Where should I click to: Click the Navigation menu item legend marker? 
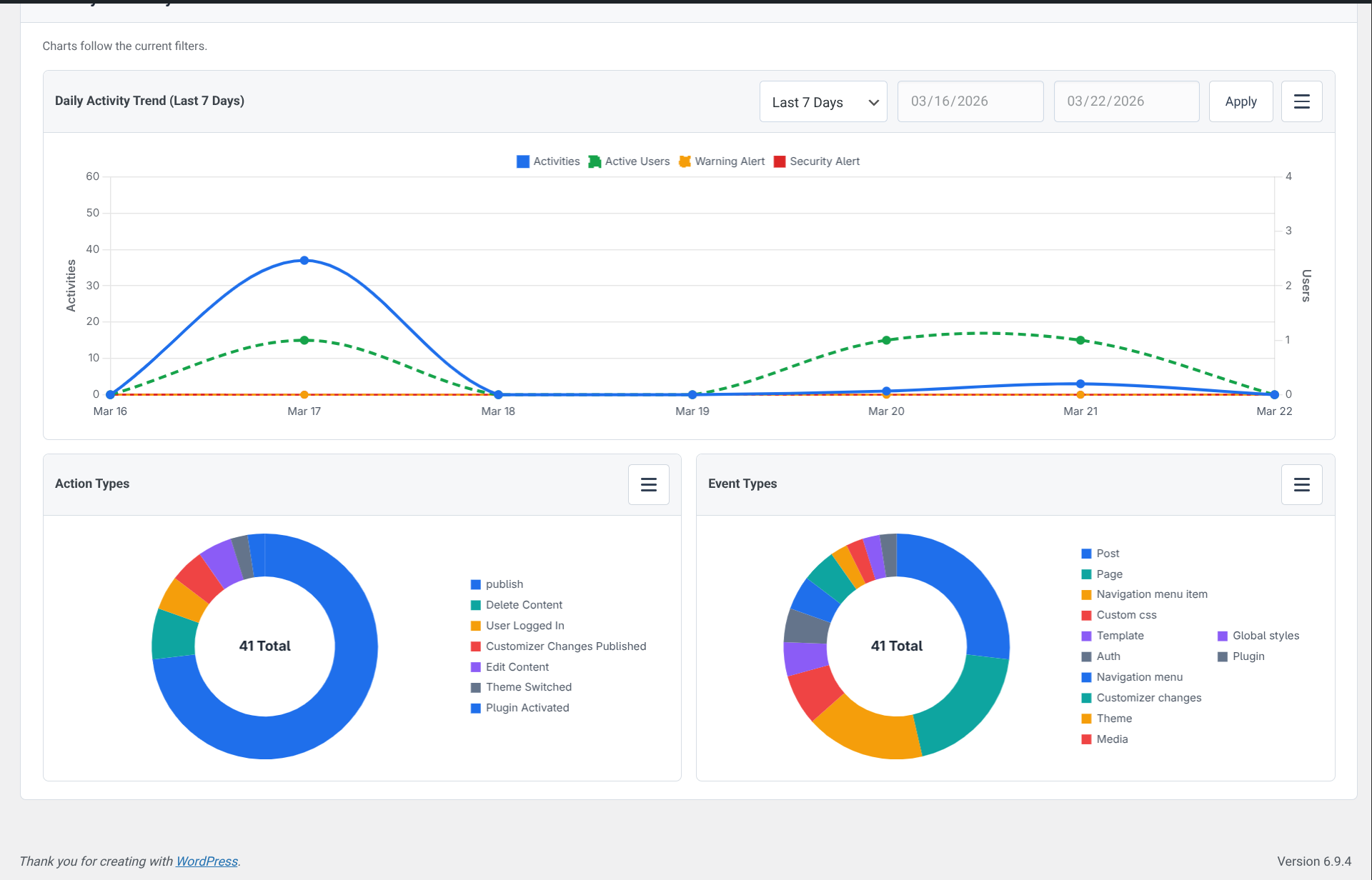tap(1086, 594)
